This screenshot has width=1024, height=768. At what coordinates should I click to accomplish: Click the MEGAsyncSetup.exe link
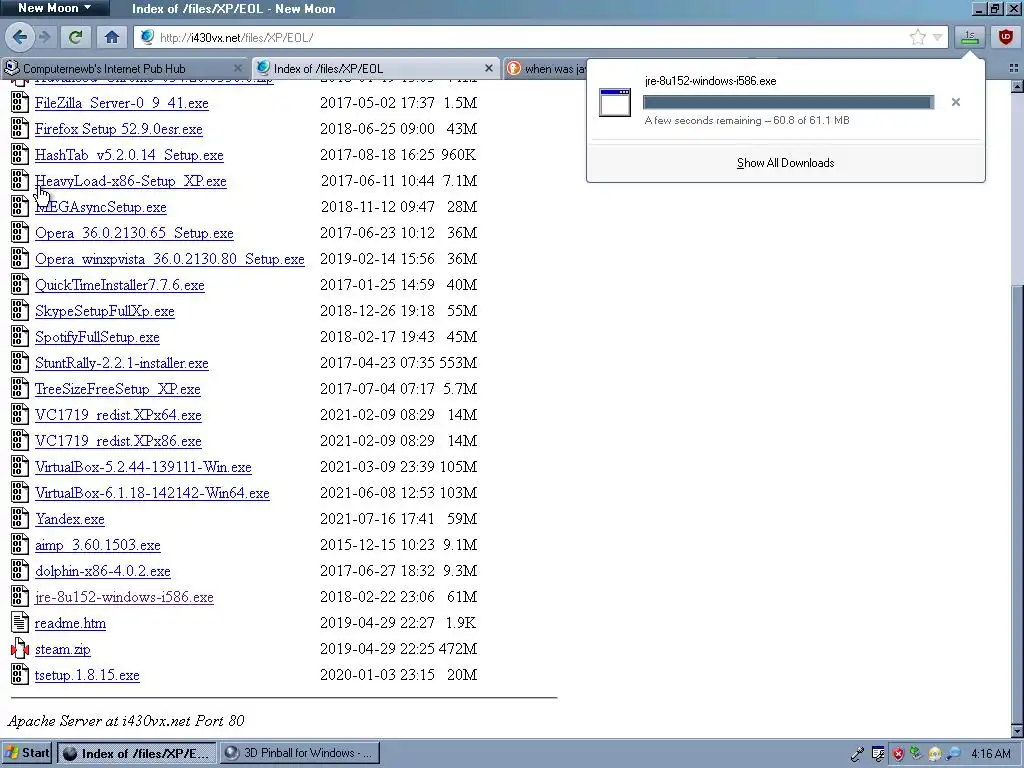pos(101,207)
